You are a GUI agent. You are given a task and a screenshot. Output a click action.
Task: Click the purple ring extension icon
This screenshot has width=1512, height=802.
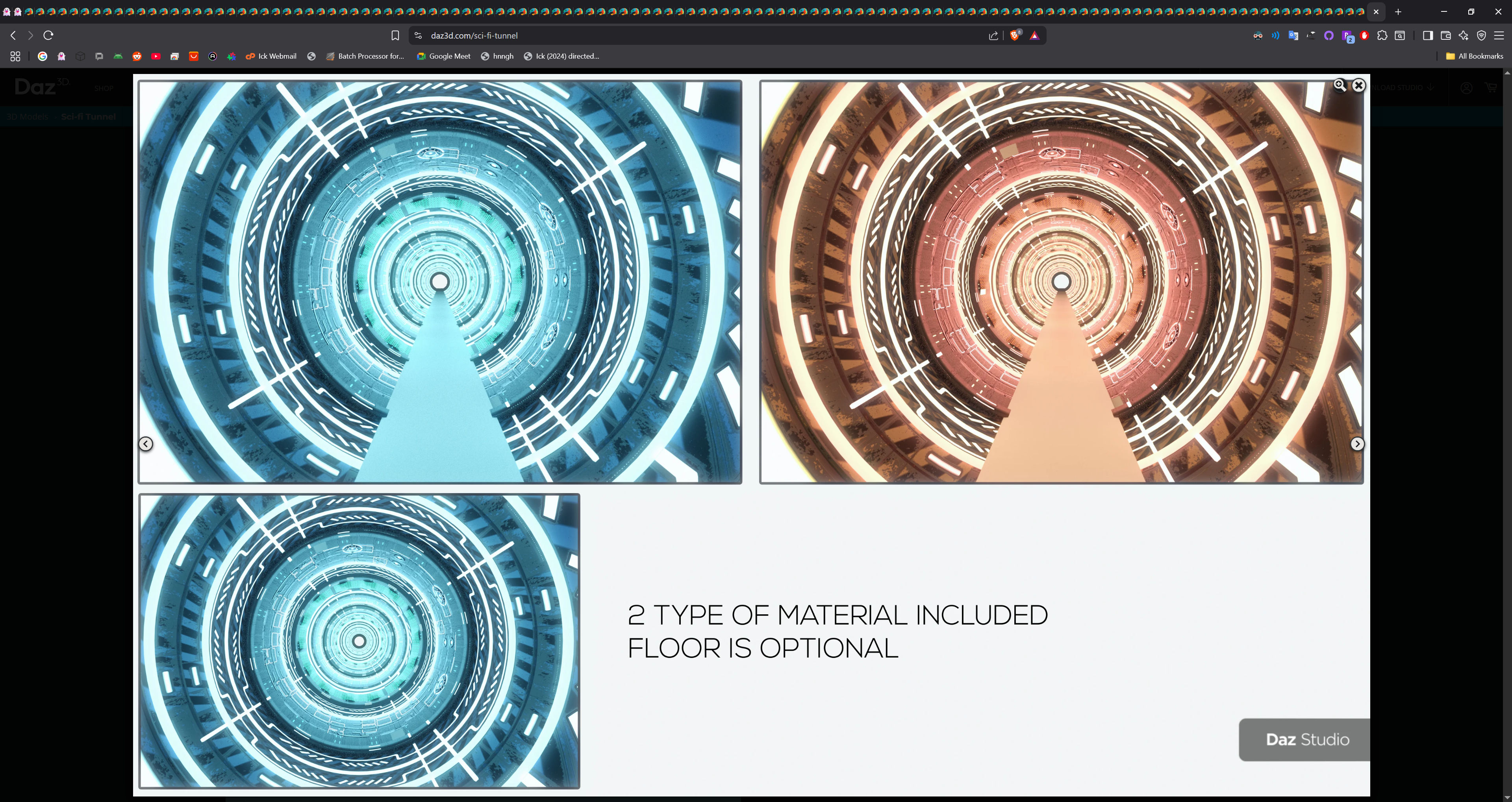(1329, 36)
